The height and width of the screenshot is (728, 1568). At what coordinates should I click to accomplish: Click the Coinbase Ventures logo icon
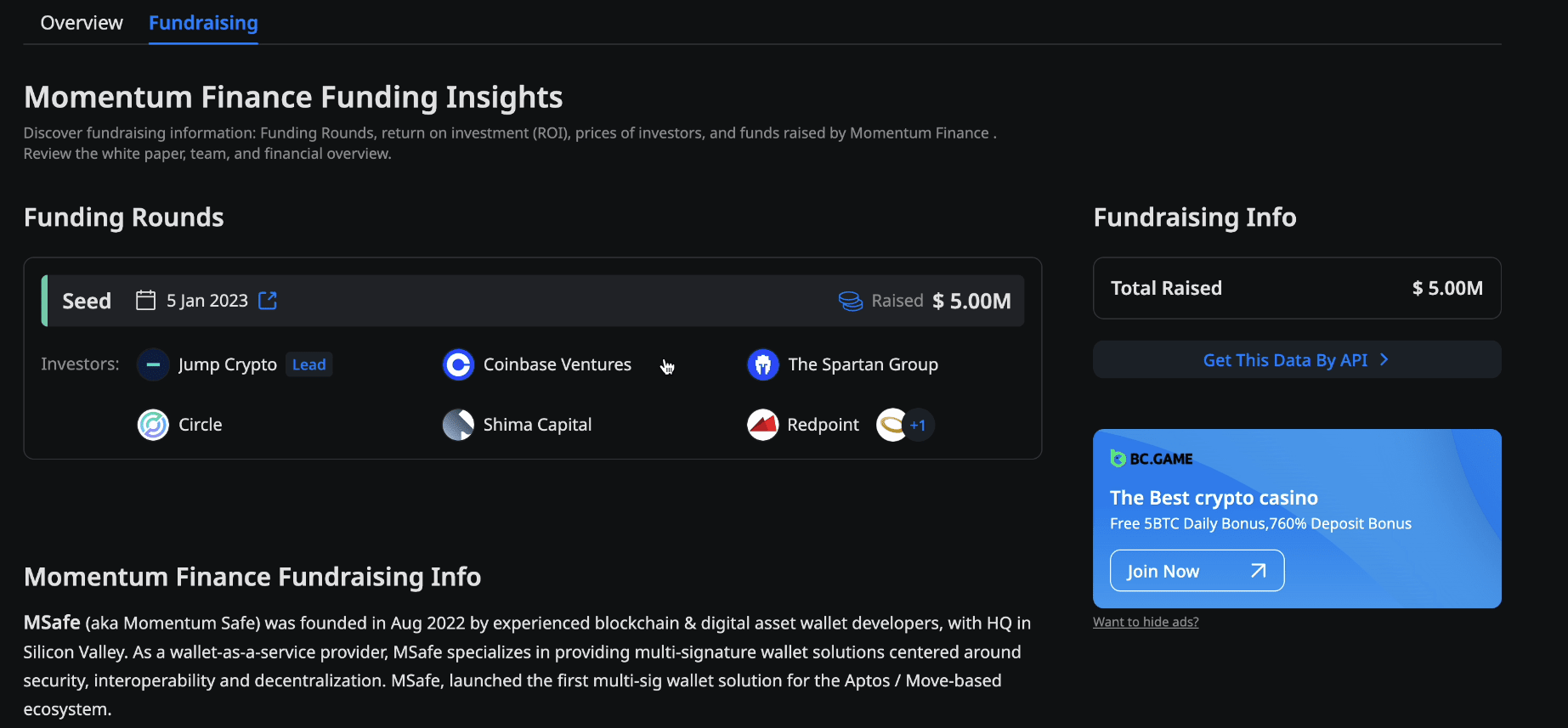tap(458, 364)
